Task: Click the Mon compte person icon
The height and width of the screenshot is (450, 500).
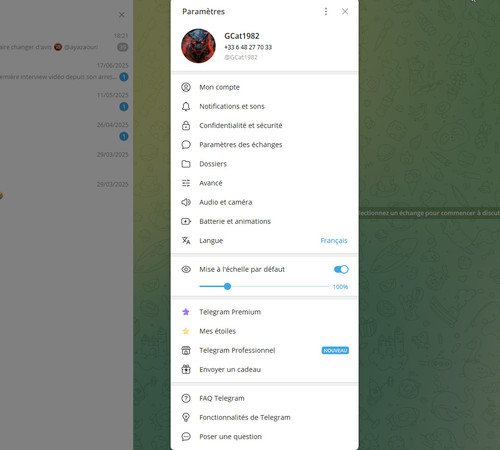Action: coord(186,87)
